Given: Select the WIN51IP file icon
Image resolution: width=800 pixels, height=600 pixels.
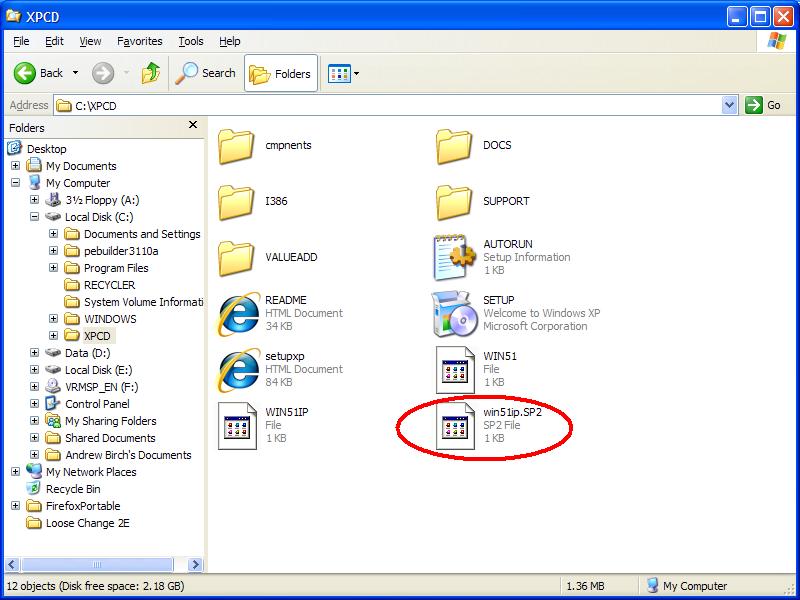Looking at the screenshot, I should (x=237, y=426).
